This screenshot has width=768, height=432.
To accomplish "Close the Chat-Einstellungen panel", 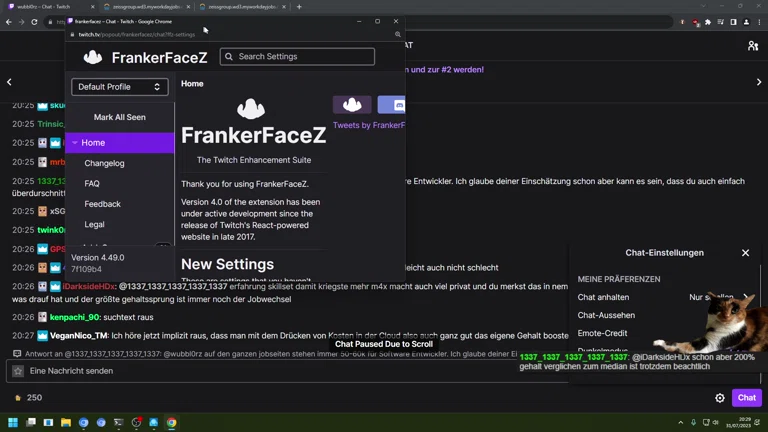I will (745, 253).
